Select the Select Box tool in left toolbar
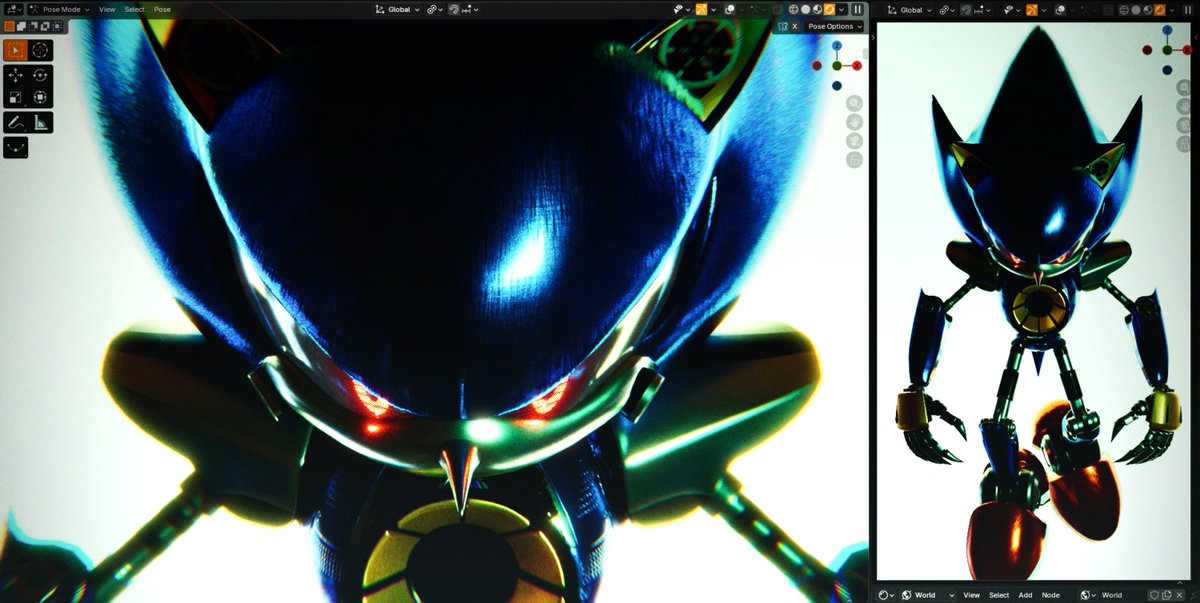 (16, 50)
